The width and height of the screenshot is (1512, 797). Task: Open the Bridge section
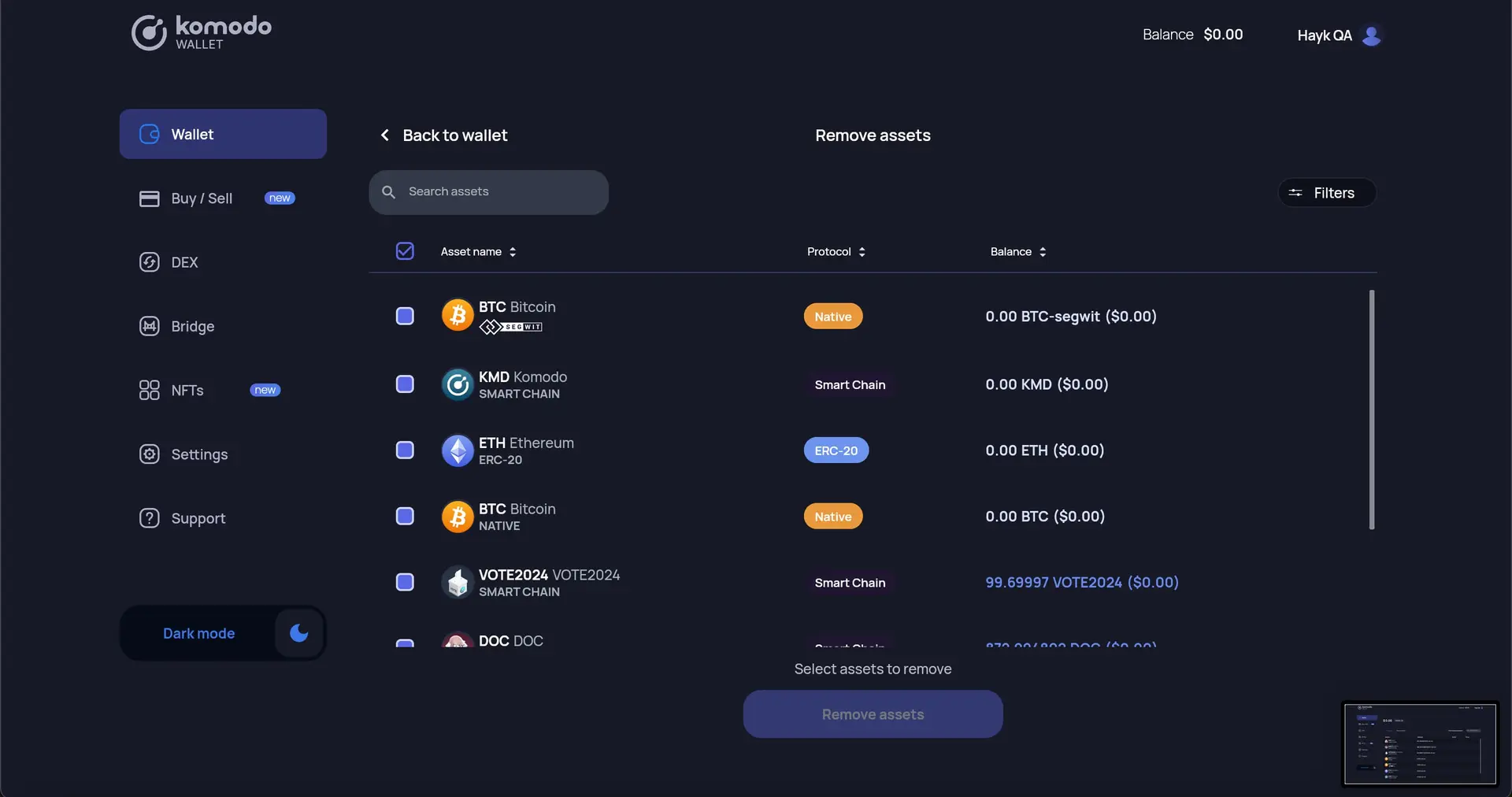click(x=193, y=326)
